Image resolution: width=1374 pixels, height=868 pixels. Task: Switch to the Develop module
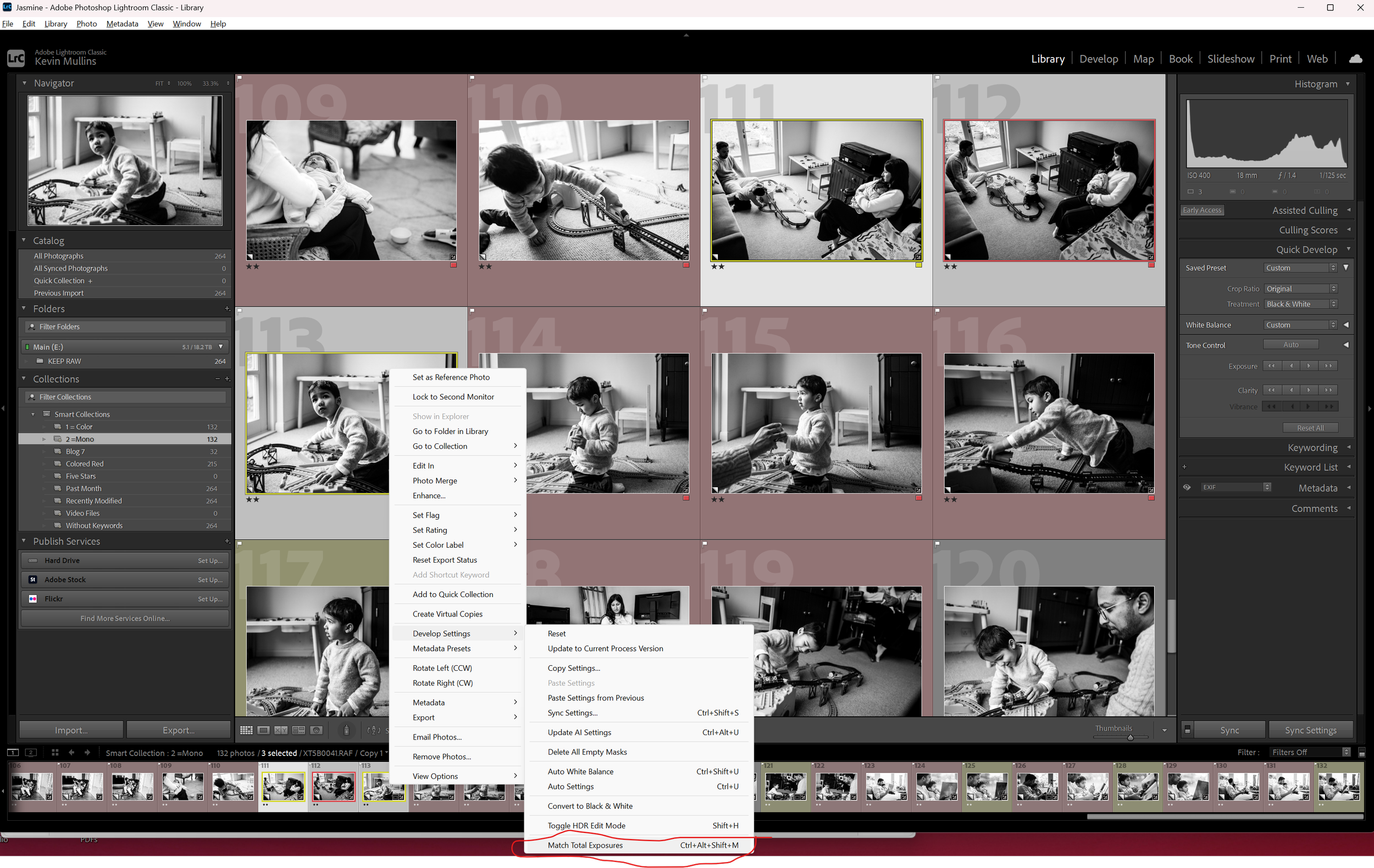tap(1099, 58)
